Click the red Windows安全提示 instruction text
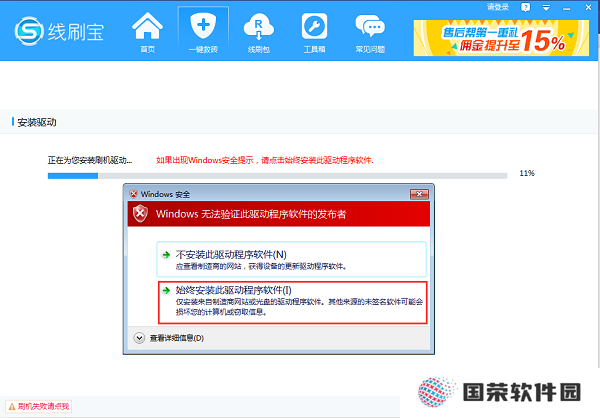The width and height of the screenshot is (600, 418). tap(265, 160)
